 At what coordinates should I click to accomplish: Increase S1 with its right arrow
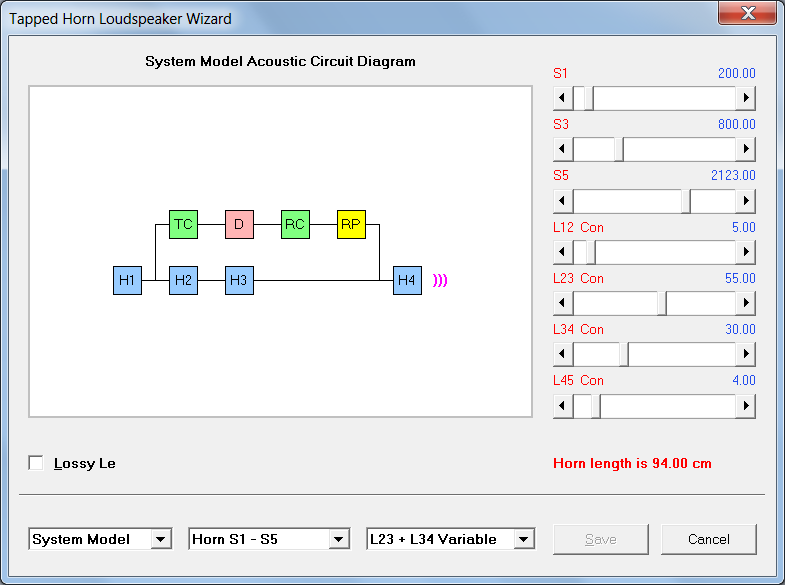pos(746,98)
